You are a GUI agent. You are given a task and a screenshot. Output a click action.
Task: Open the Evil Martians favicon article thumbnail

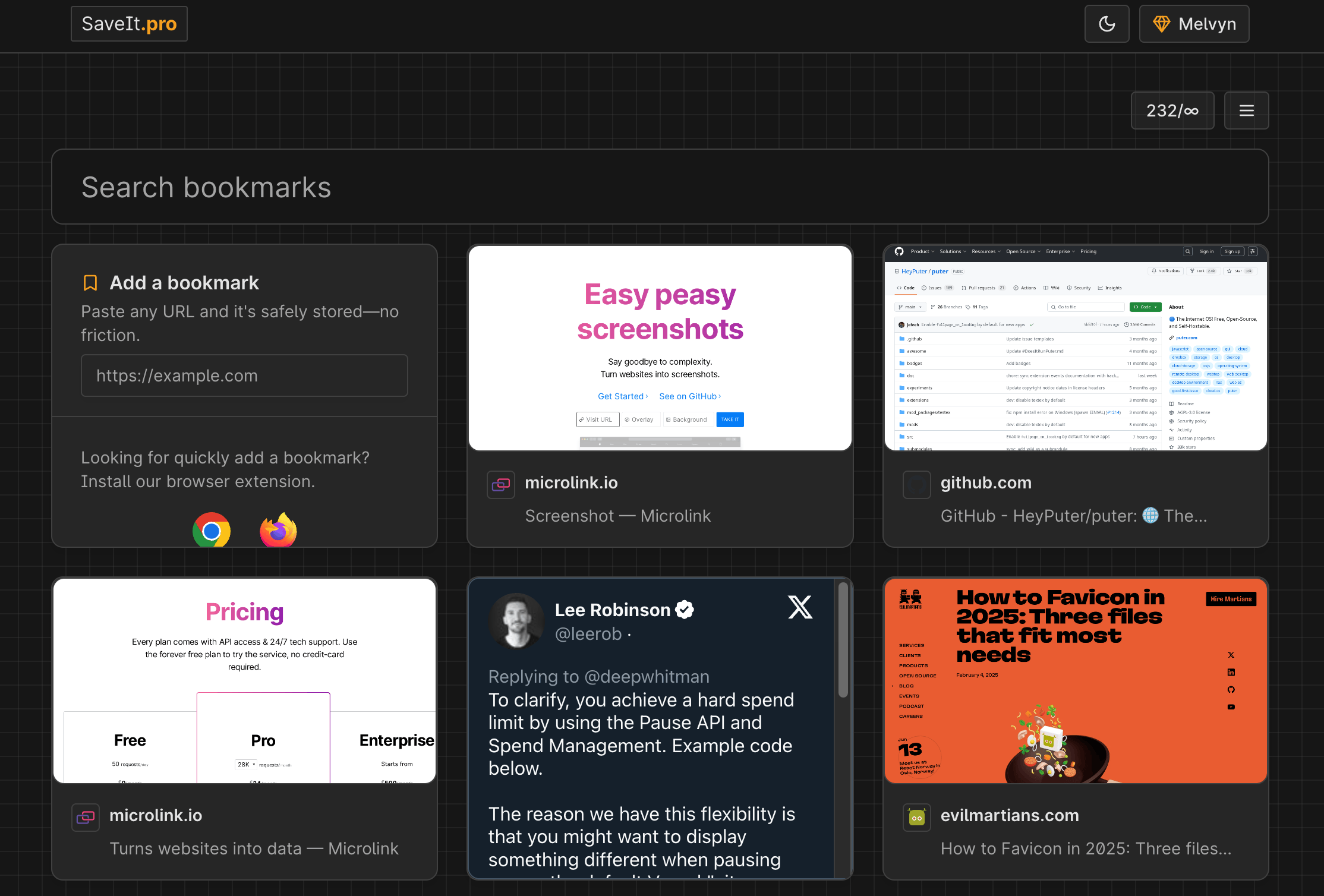click(x=1076, y=681)
